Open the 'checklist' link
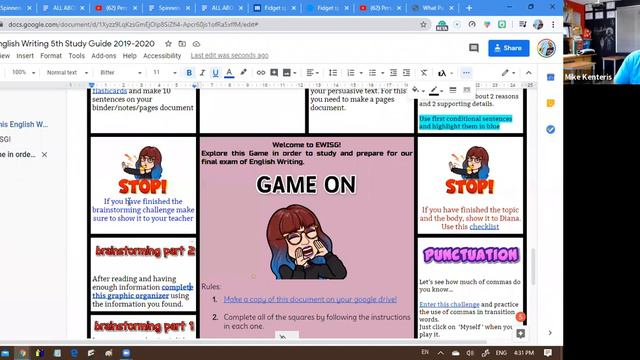This screenshot has height=360, width=640. coord(484,227)
